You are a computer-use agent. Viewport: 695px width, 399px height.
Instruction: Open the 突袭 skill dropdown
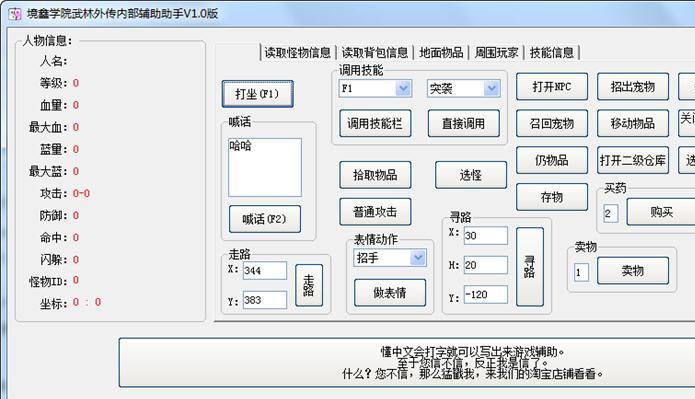click(491, 88)
